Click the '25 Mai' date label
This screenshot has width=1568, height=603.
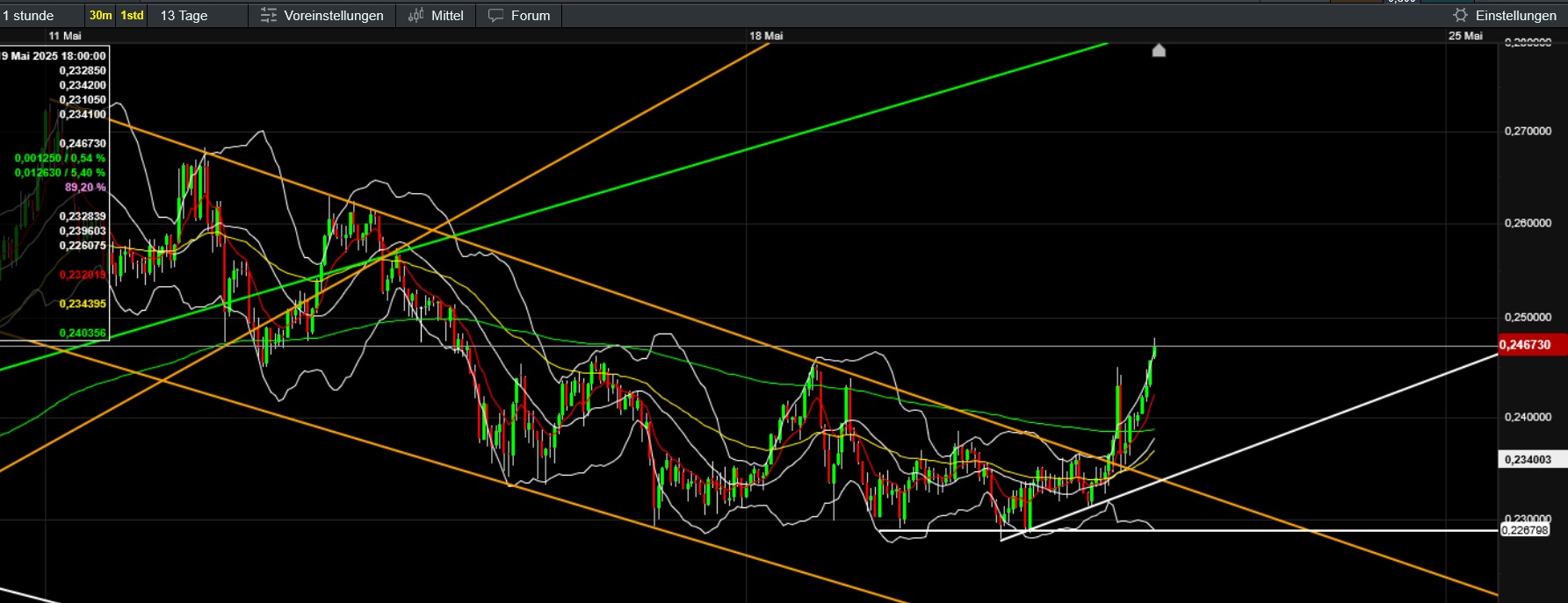tap(1465, 36)
